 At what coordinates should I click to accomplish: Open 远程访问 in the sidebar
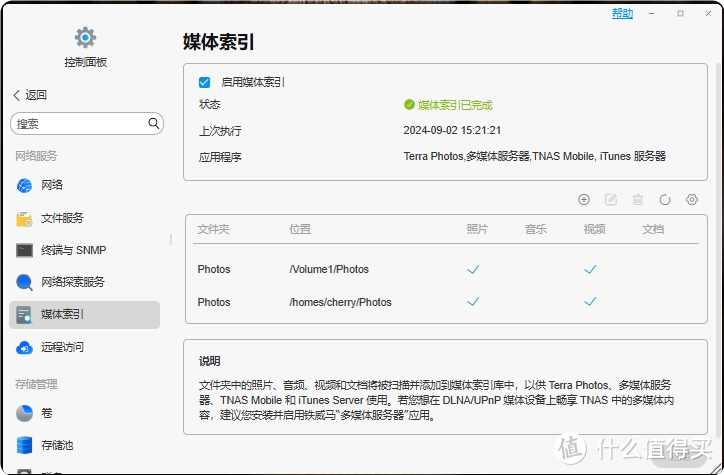(x=62, y=347)
